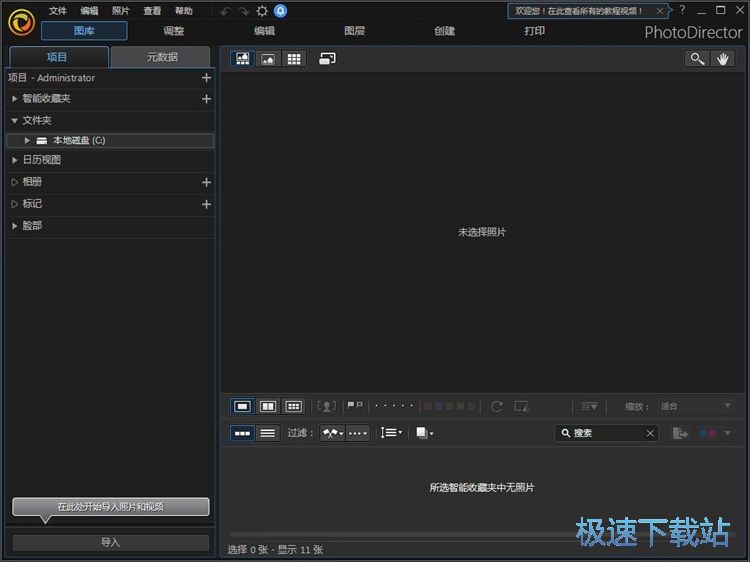This screenshot has height=562, width=750.
Task: Open the preferences gear icon
Action: click(x=262, y=11)
